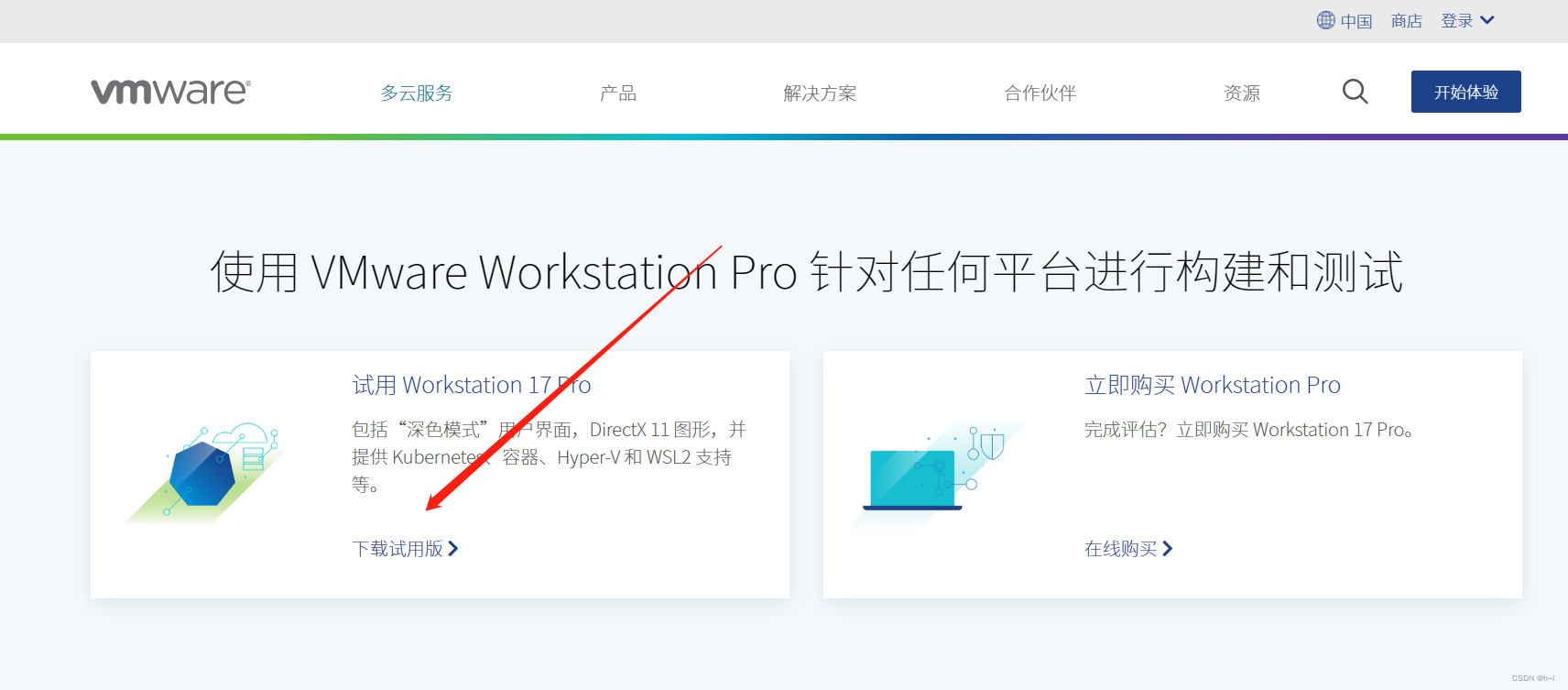Open the 解决方案 menu
The image size is (1568, 690).
[x=820, y=93]
